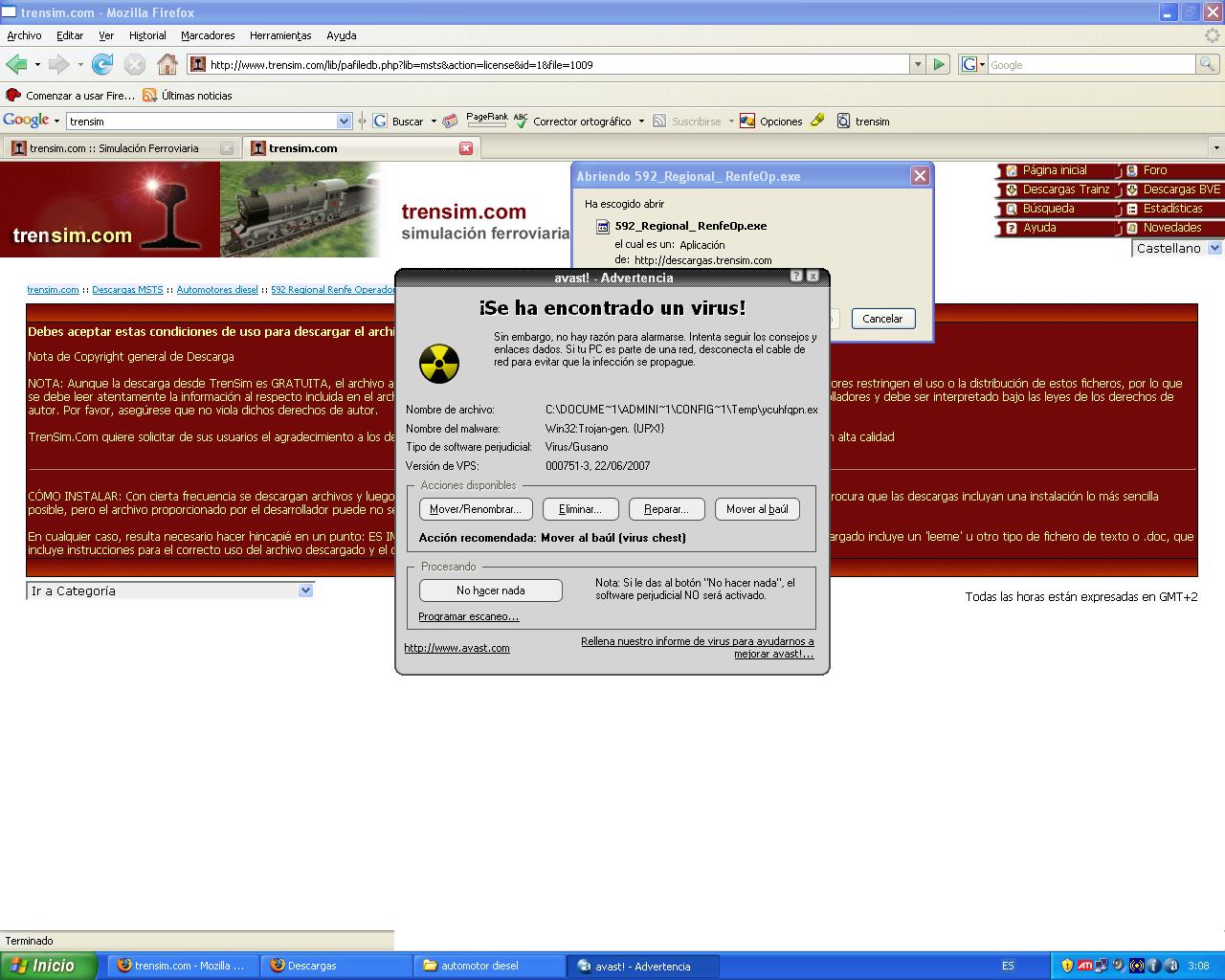
Task: Click the Ayuda question mark icon
Action: [x=1011, y=228]
